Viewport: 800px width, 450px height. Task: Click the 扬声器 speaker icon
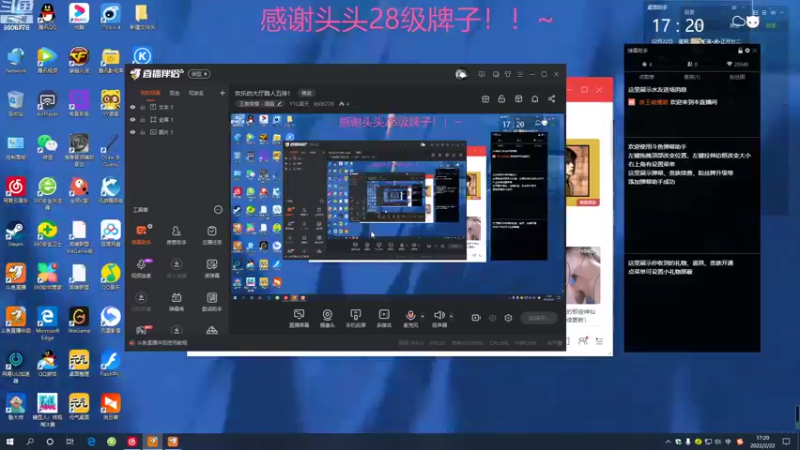coord(439,315)
